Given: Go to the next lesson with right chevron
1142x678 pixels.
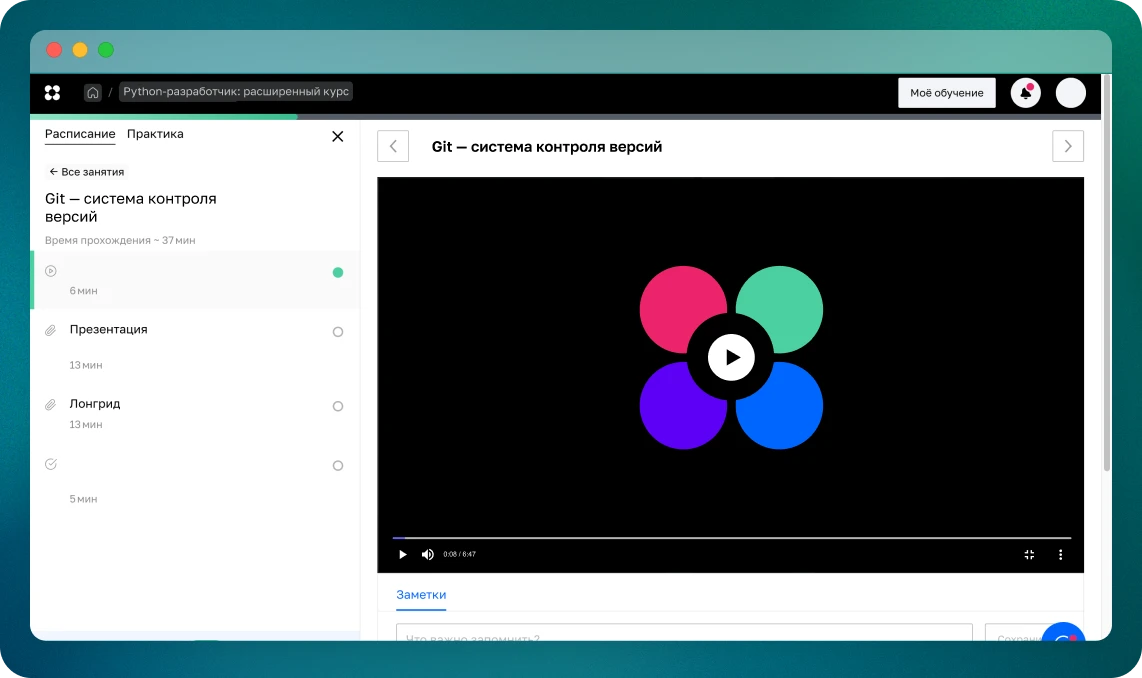Looking at the screenshot, I should 1067,146.
